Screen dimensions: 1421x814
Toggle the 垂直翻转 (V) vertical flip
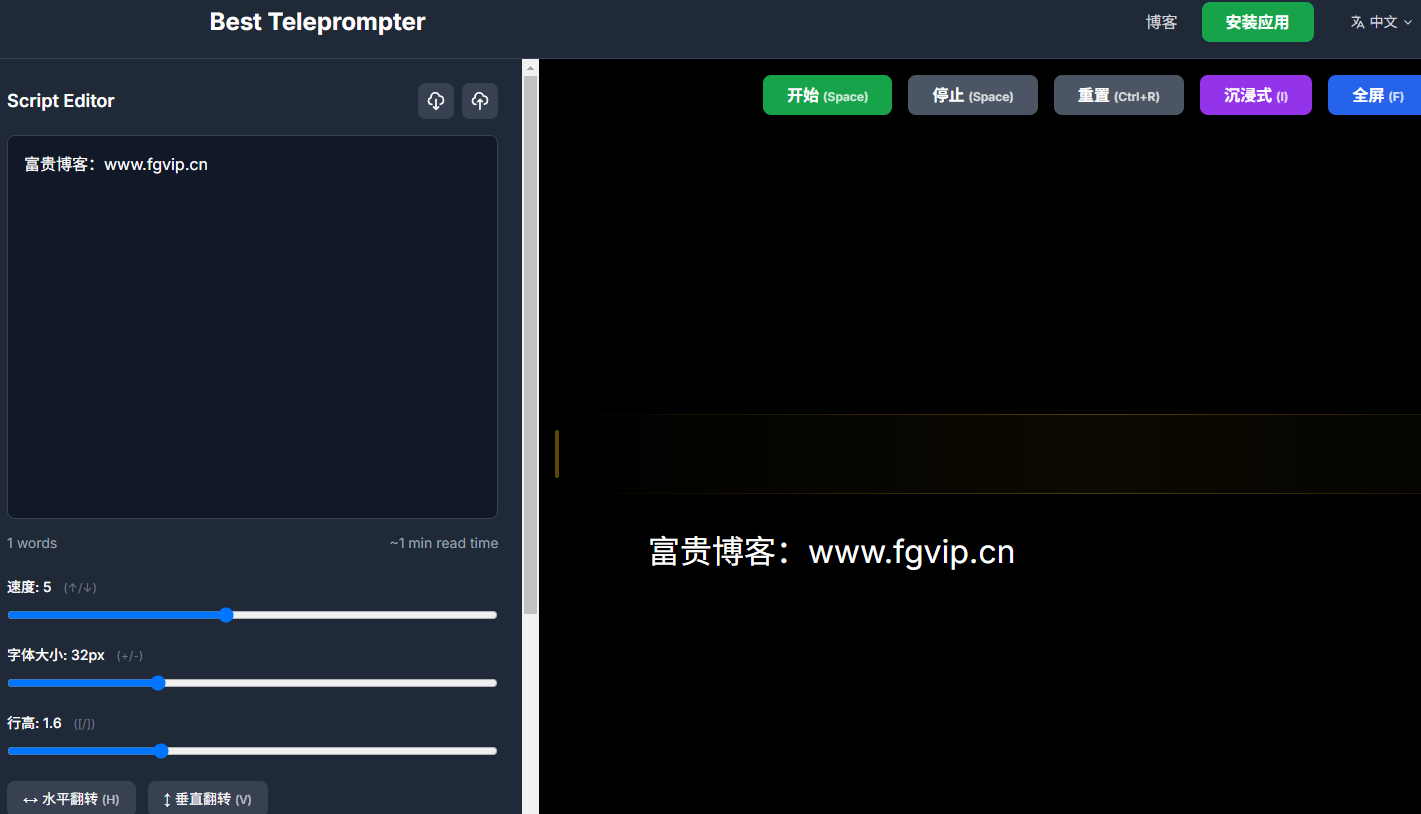pyautogui.click(x=207, y=799)
